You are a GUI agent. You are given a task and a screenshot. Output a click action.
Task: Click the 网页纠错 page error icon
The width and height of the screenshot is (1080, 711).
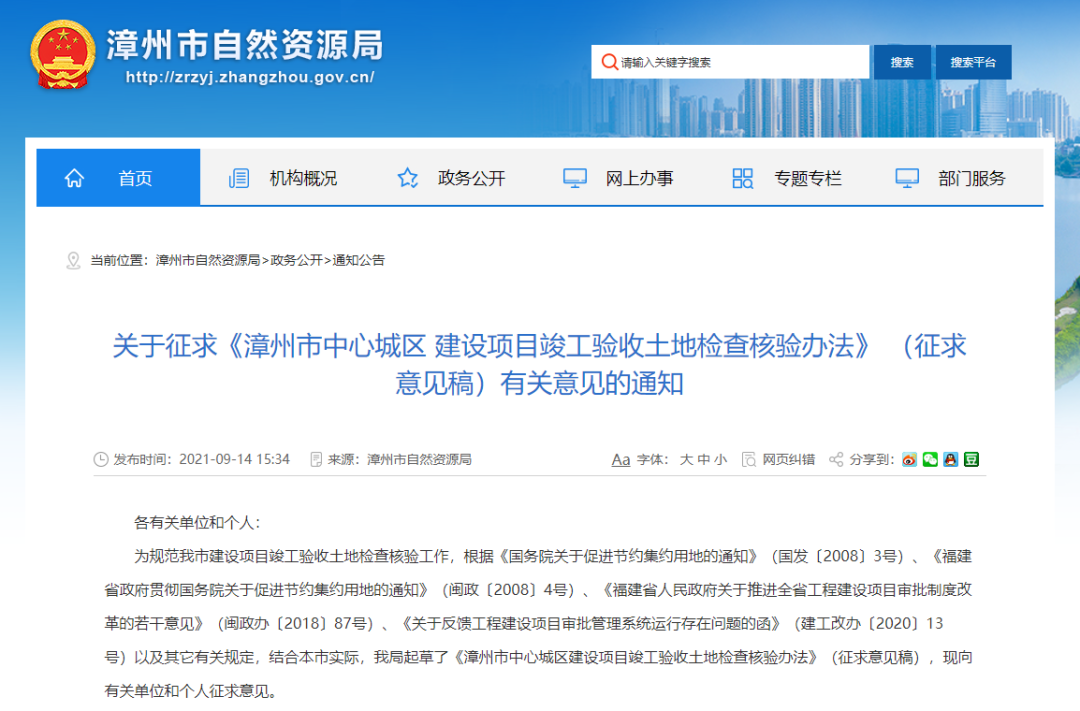point(749,459)
